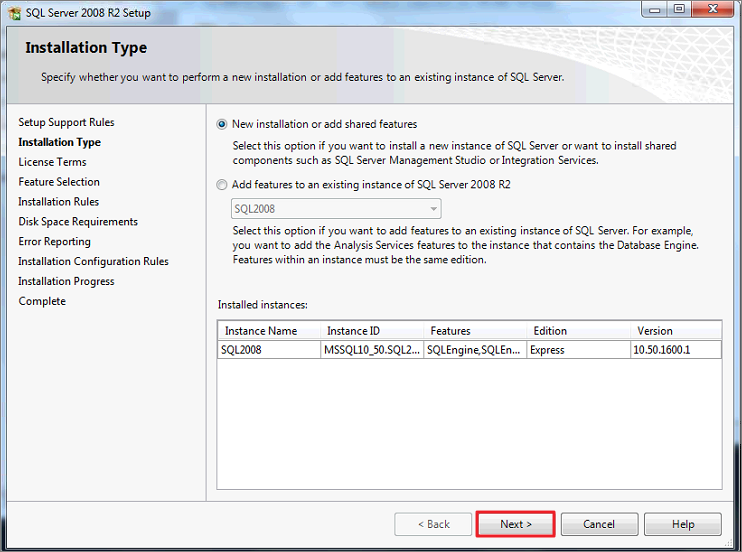The width and height of the screenshot is (742, 552).
Task: Cancel the setup wizard
Action: point(599,524)
